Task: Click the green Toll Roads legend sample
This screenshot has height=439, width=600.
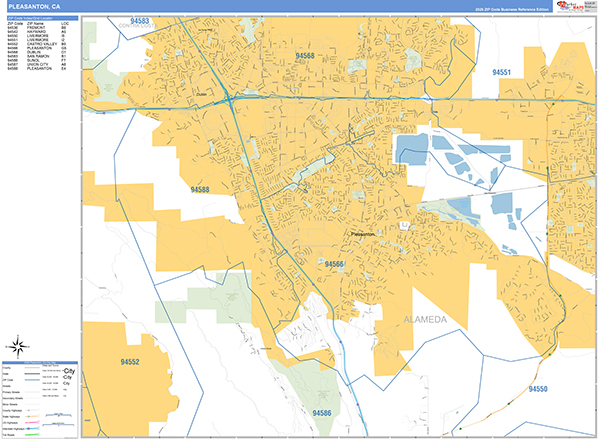Action: point(32,435)
